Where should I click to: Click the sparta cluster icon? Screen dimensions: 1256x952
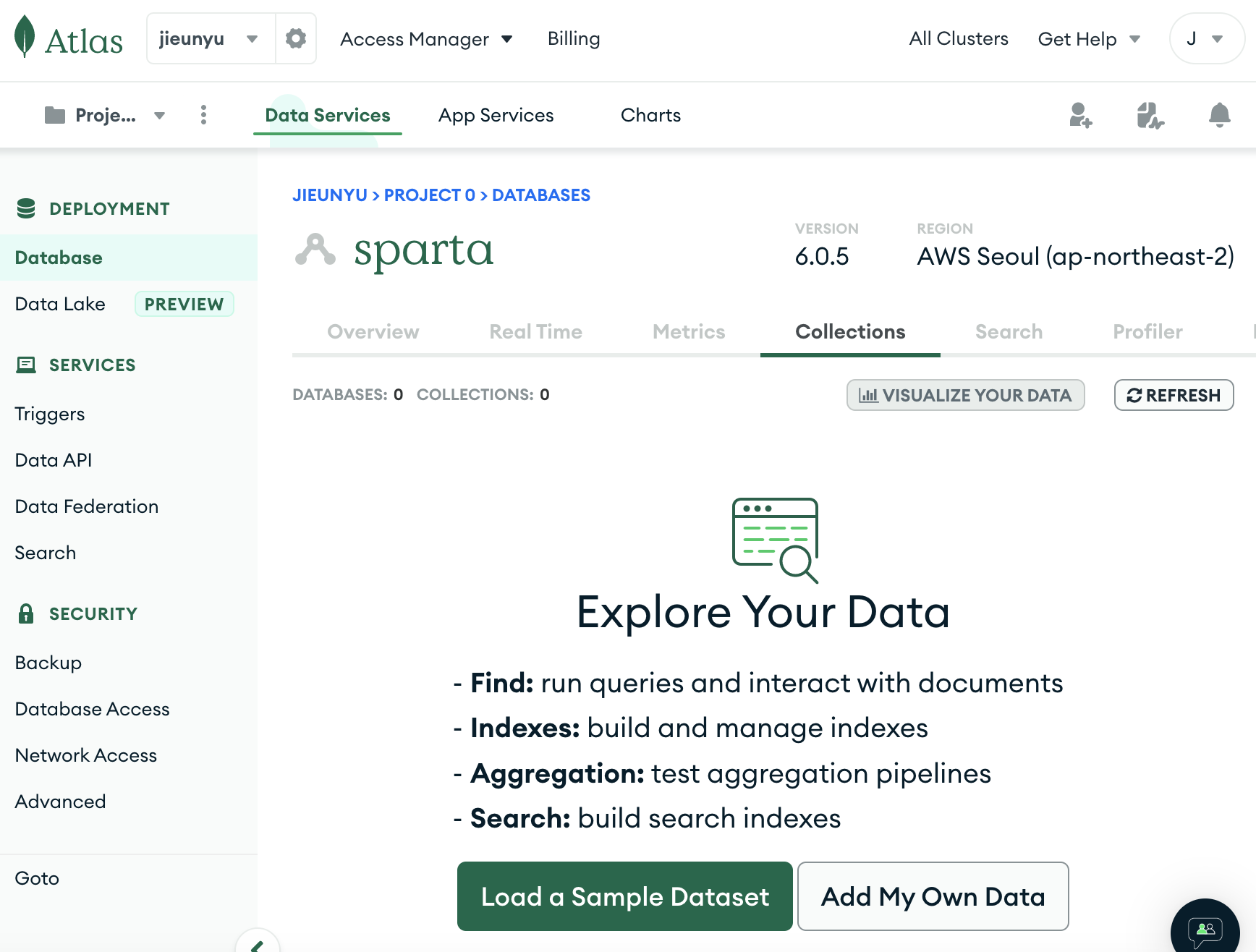[315, 250]
